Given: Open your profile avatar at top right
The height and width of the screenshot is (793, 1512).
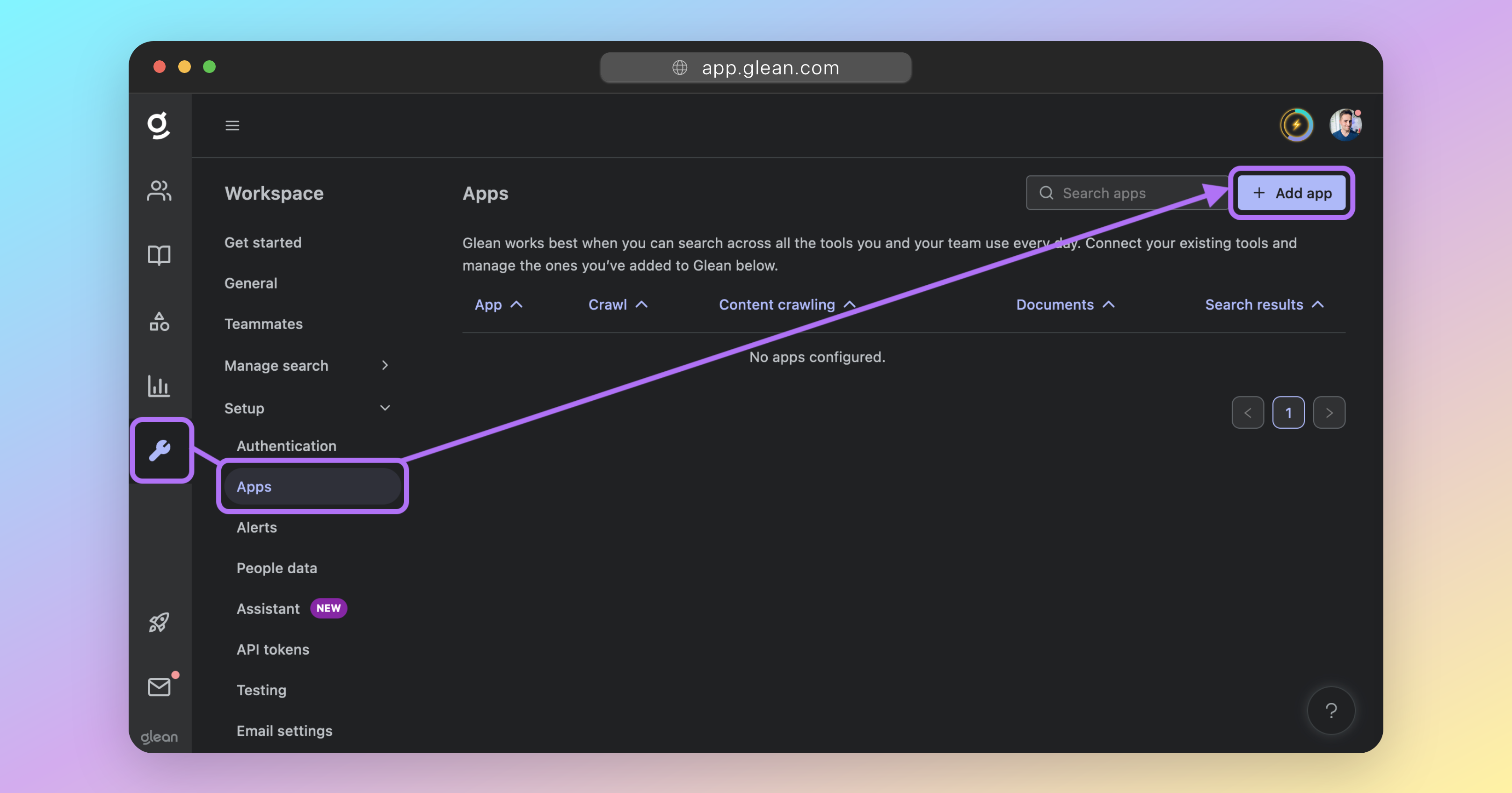Looking at the screenshot, I should tap(1346, 124).
